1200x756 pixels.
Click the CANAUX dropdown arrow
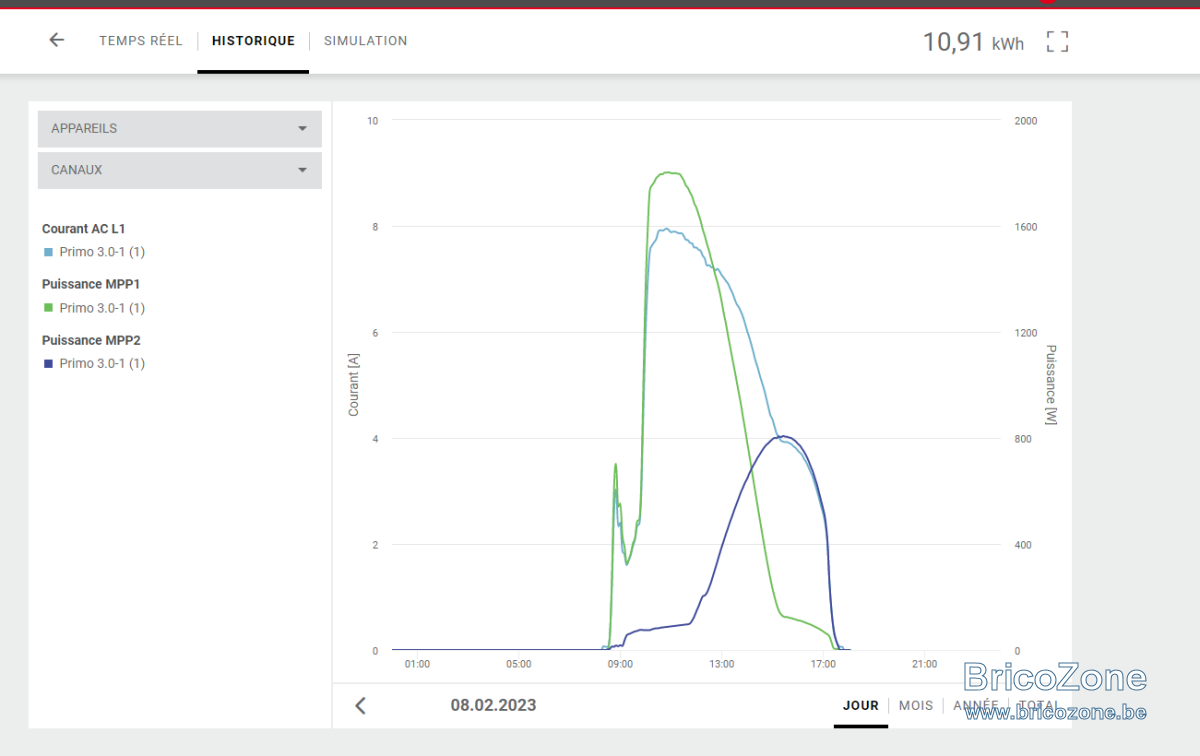pyautogui.click(x=302, y=171)
